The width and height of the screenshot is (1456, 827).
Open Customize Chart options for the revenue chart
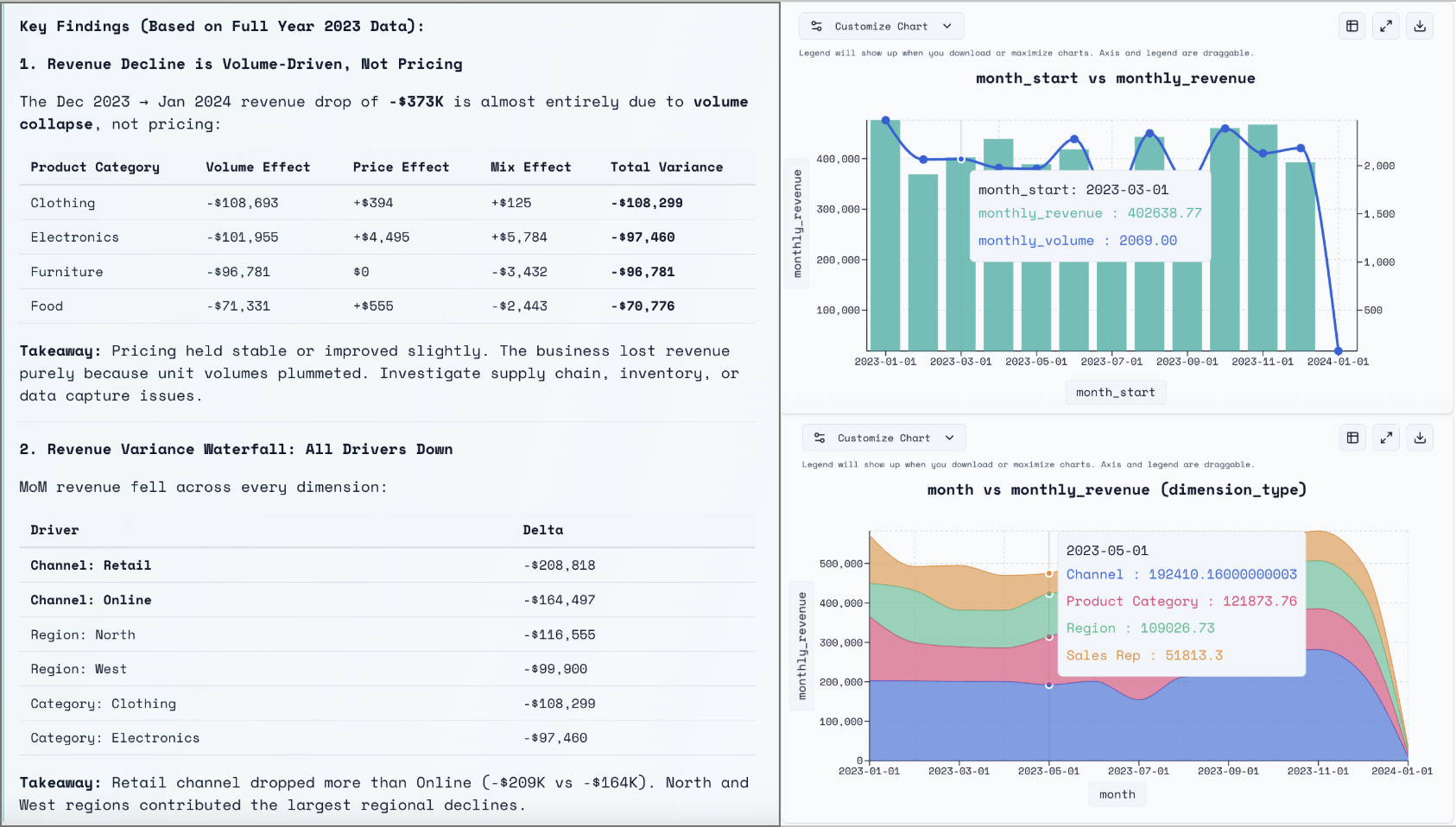point(881,26)
